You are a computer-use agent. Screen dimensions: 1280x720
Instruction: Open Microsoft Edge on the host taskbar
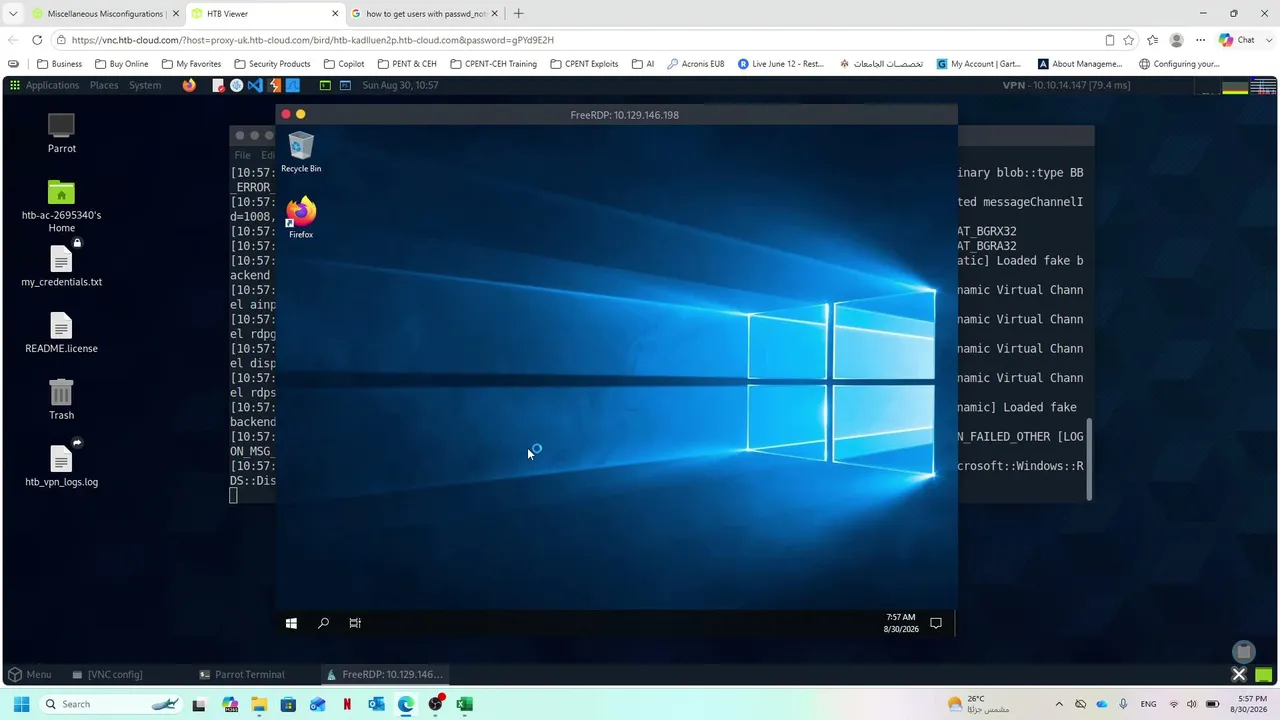coord(406,704)
